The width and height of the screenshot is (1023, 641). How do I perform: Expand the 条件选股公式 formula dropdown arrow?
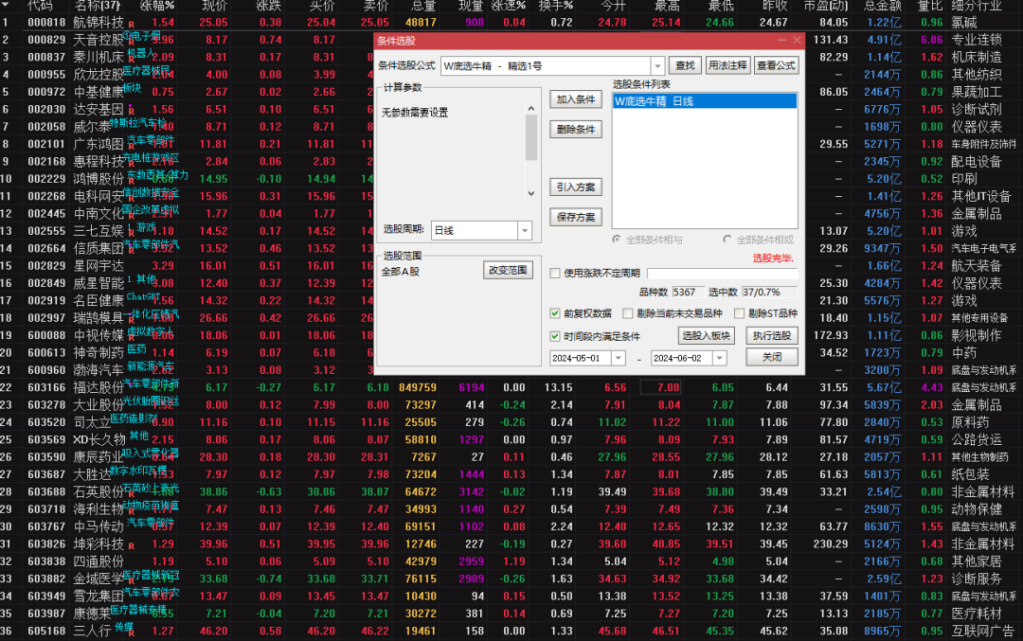657,66
